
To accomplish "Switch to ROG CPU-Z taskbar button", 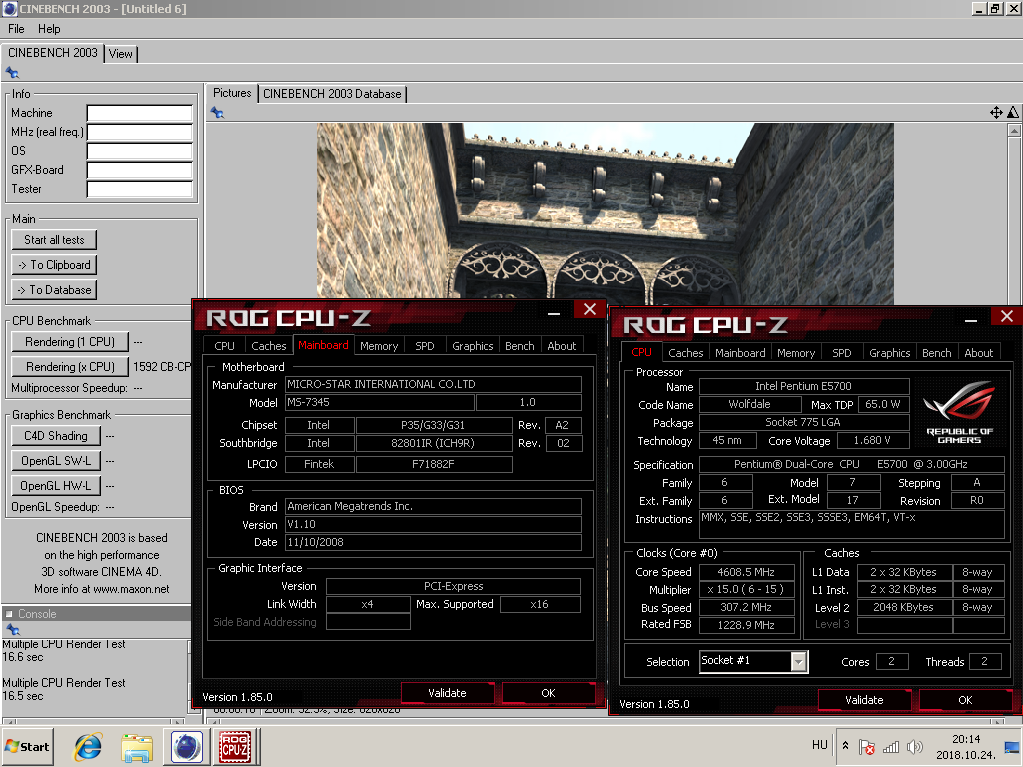I will pos(235,746).
